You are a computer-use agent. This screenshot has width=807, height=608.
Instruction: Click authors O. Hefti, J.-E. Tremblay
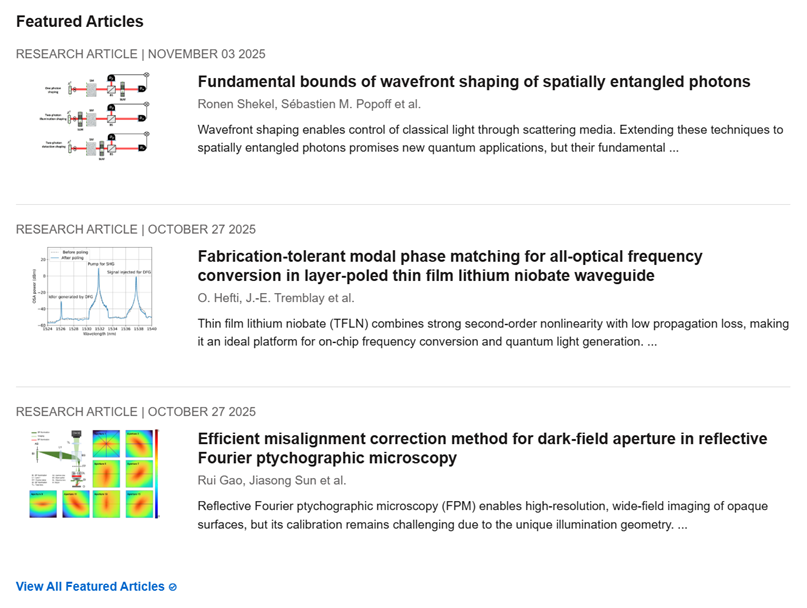click(276, 298)
